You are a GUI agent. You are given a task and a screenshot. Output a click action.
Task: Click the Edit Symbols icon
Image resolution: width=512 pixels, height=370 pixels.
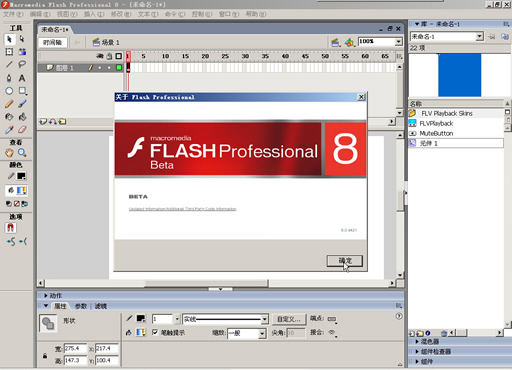[x=349, y=42]
